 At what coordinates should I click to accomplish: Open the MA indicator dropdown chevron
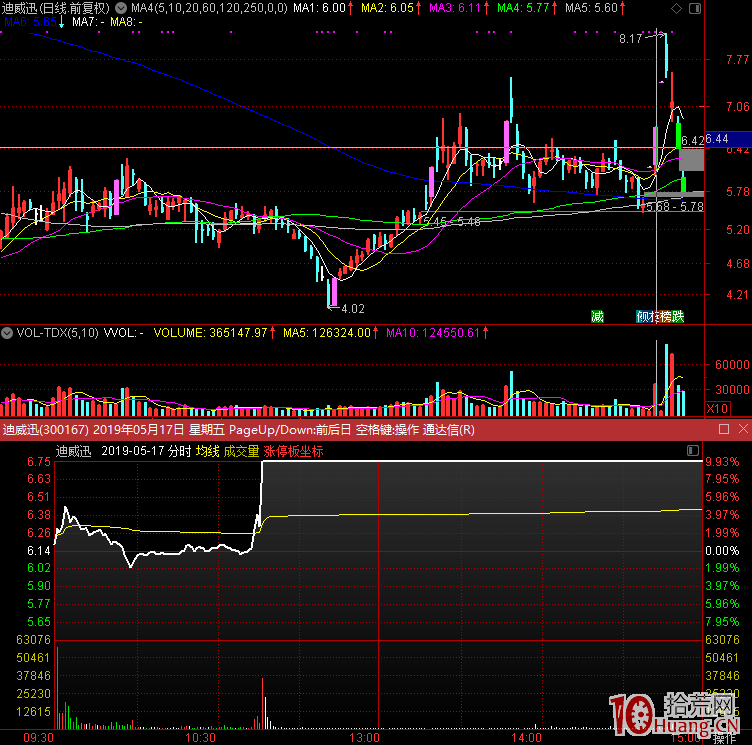(121, 8)
